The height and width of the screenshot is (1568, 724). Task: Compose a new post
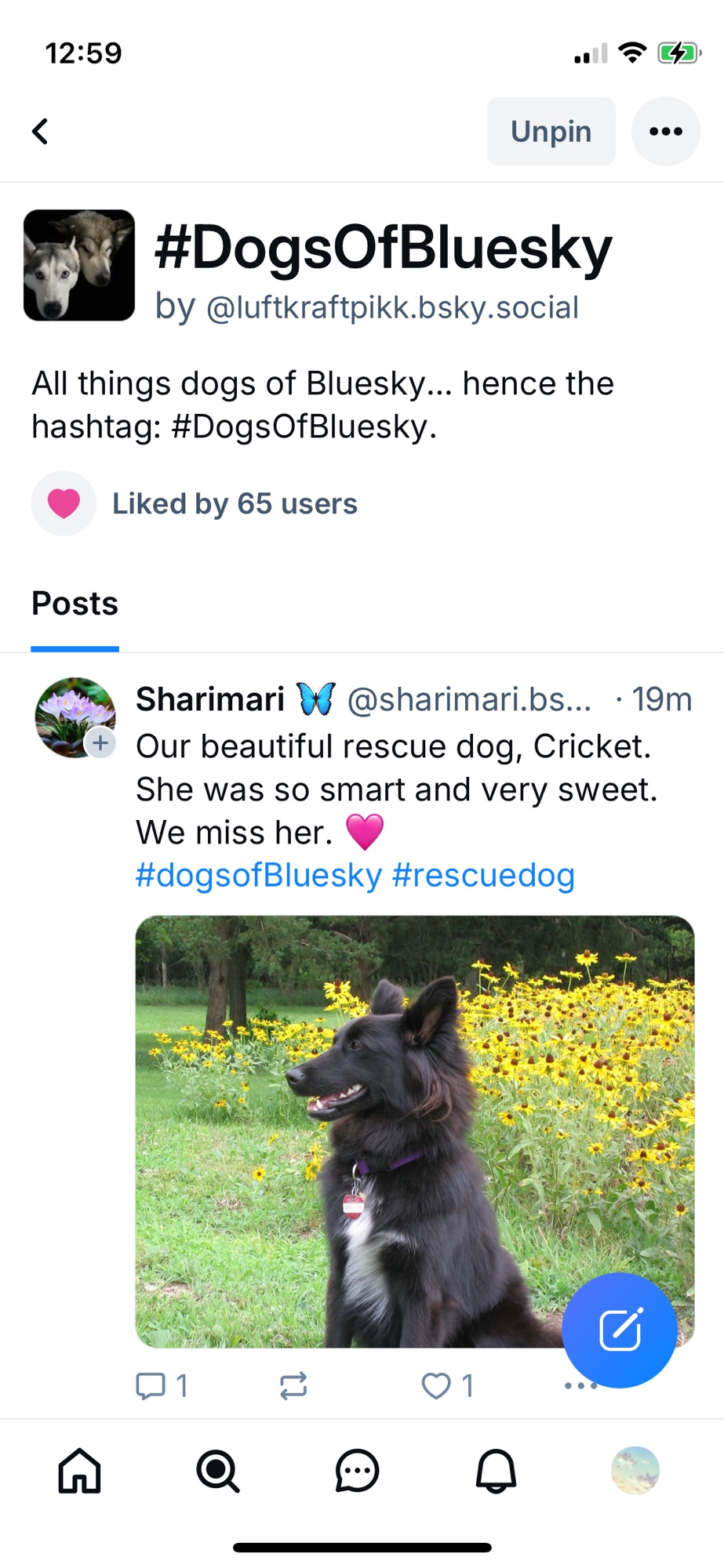tap(620, 1330)
